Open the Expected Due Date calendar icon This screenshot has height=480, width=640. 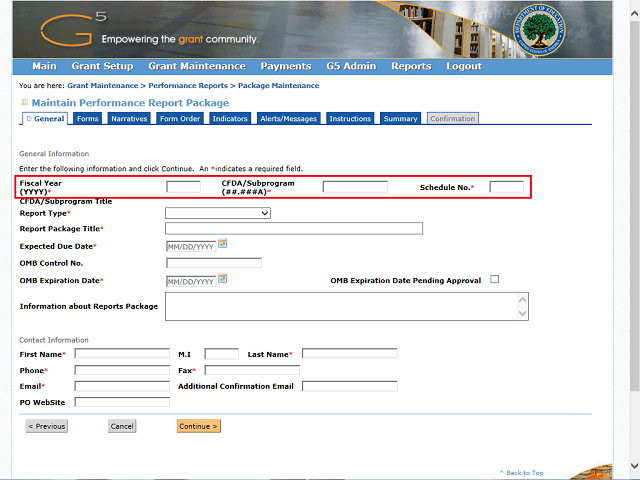(x=222, y=244)
